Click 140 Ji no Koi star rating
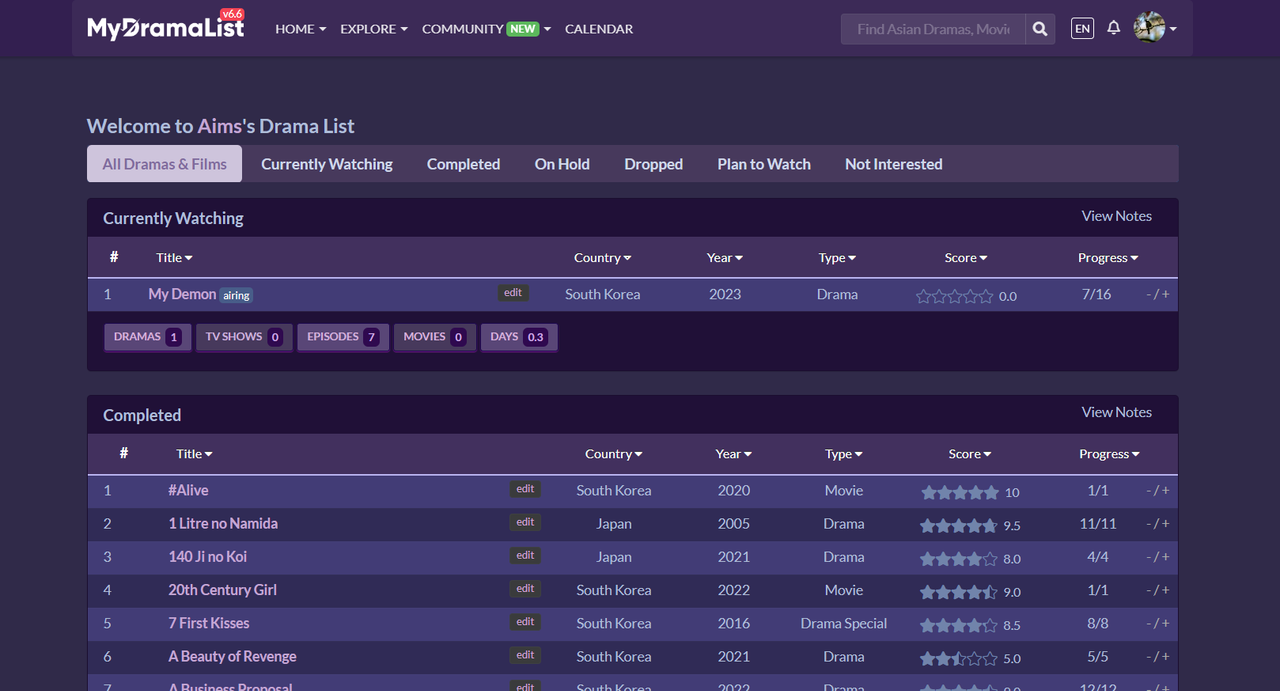Viewport: 1280px width, 691px height. click(x=959, y=559)
